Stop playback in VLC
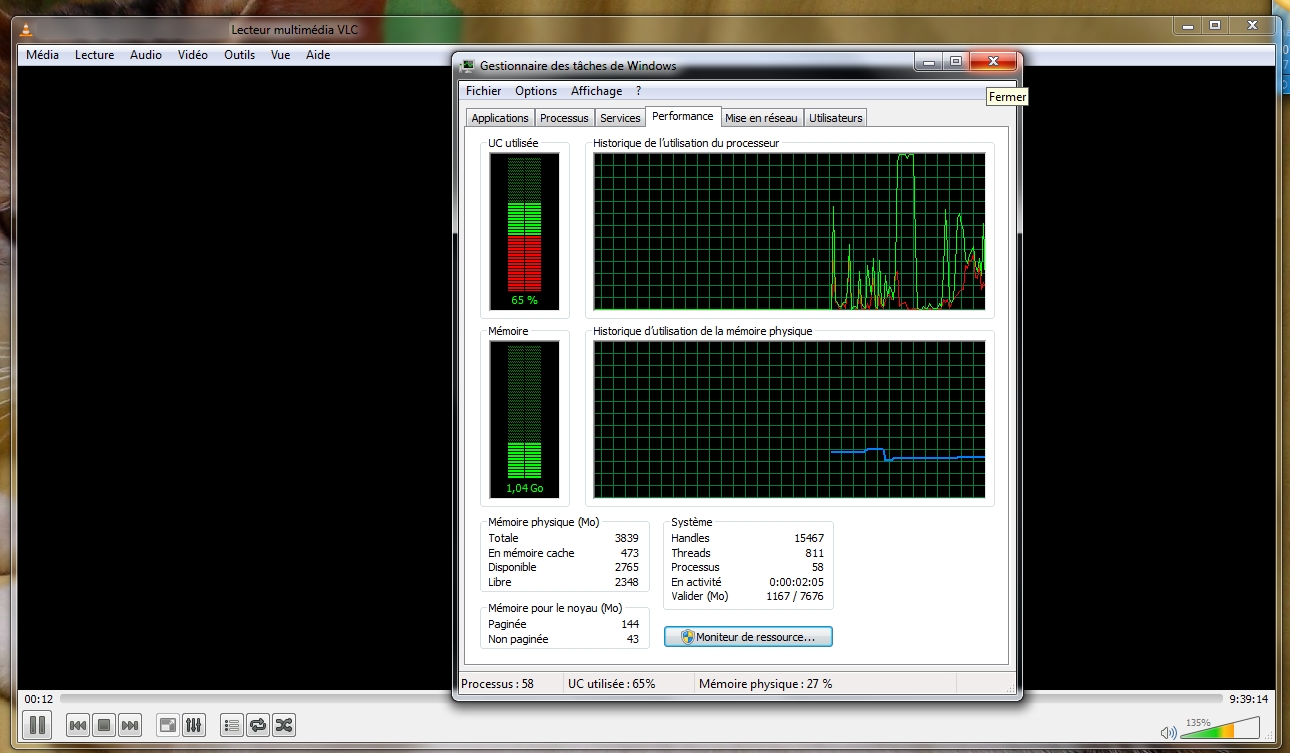This screenshot has width=1290, height=753. tap(104, 725)
